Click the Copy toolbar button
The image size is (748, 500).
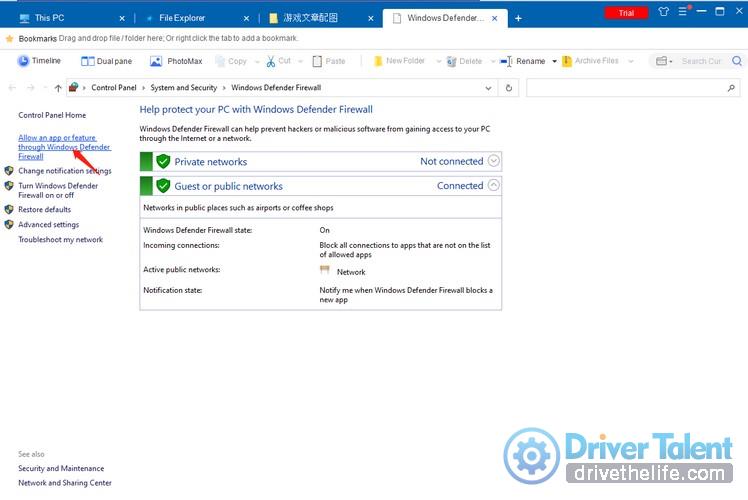coord(231,61)
